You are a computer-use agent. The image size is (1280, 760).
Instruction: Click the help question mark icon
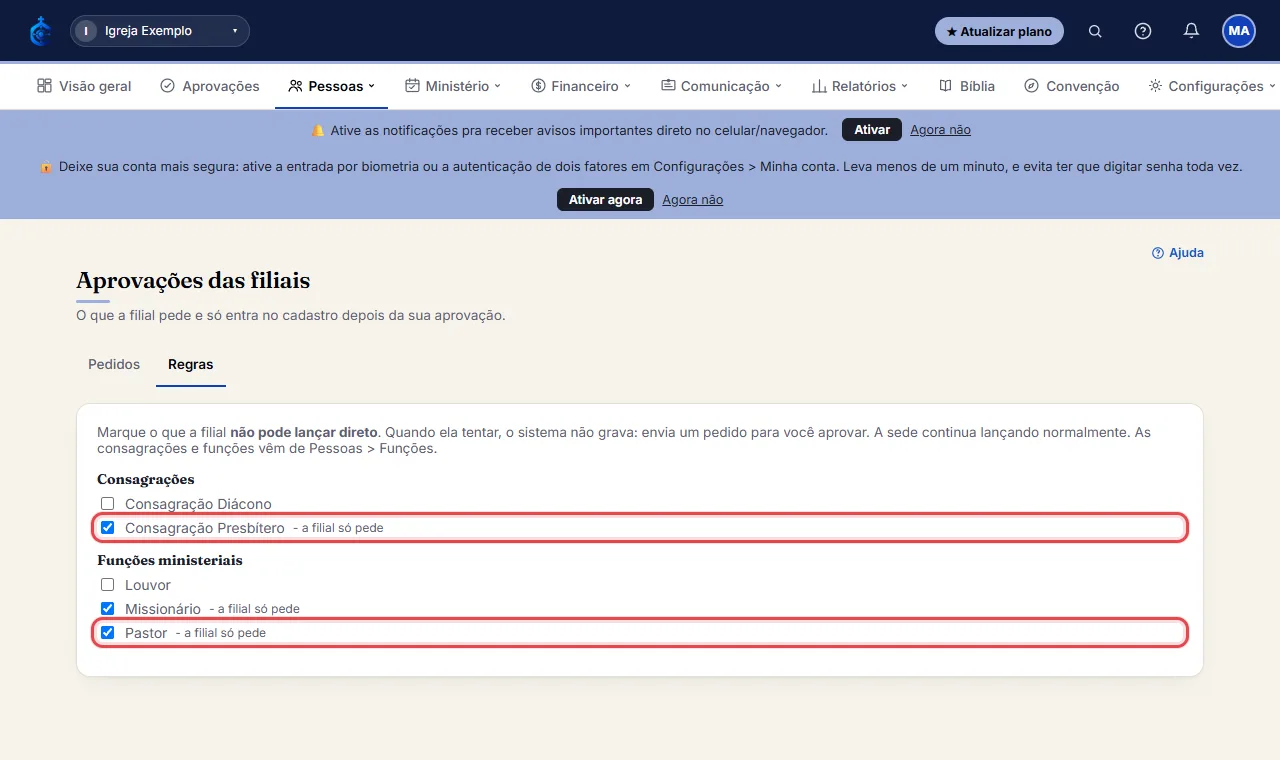tap(1143, 31)
